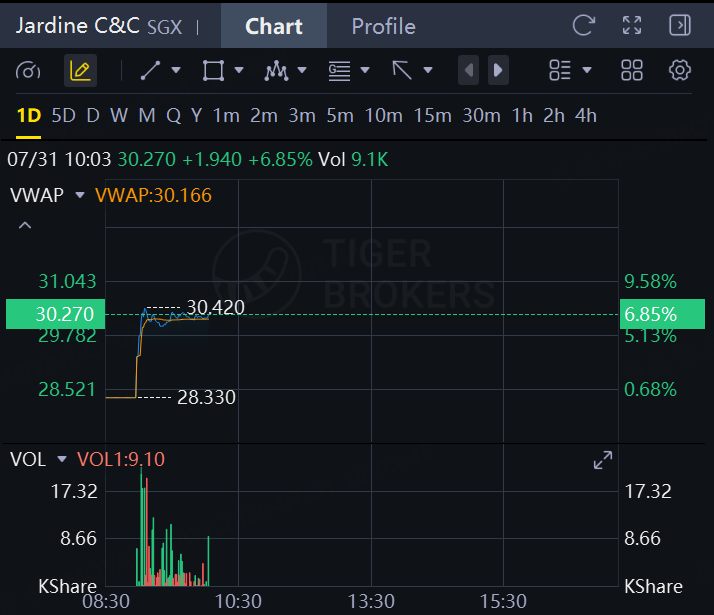714x615 pixels.
Task: Select the 5m interval
Action: 340,116
